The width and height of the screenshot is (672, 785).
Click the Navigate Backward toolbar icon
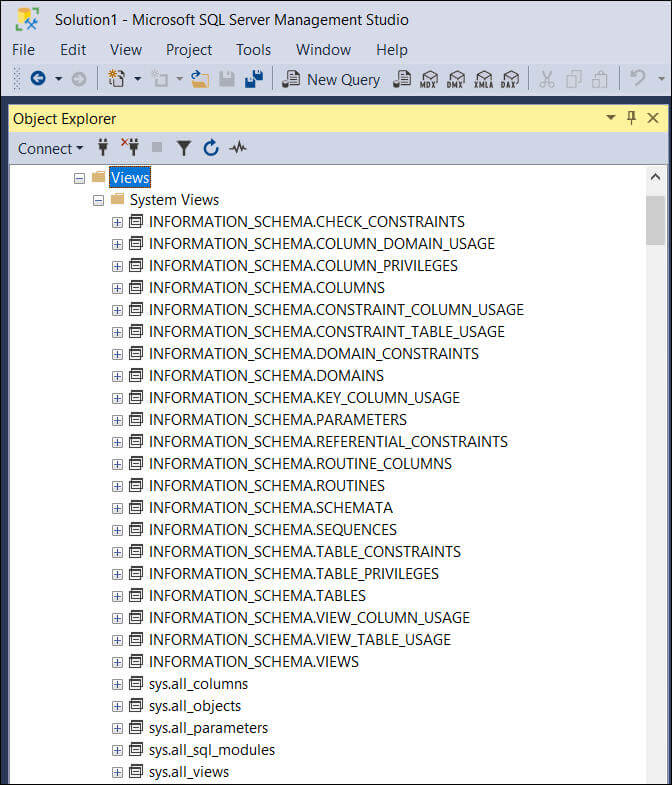(x=38, y=79)
